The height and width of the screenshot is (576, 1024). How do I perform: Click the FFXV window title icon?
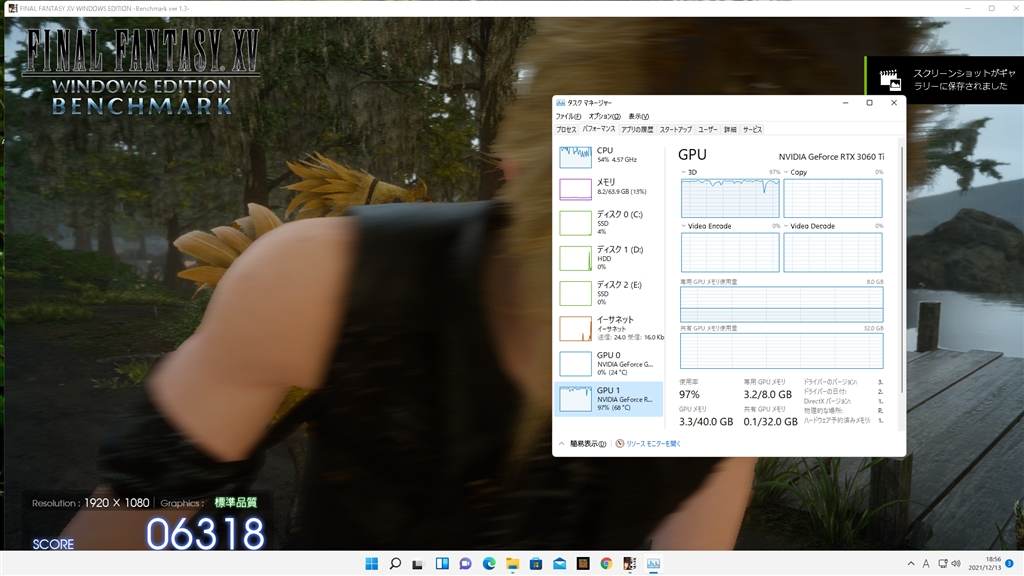click(12, 8)
